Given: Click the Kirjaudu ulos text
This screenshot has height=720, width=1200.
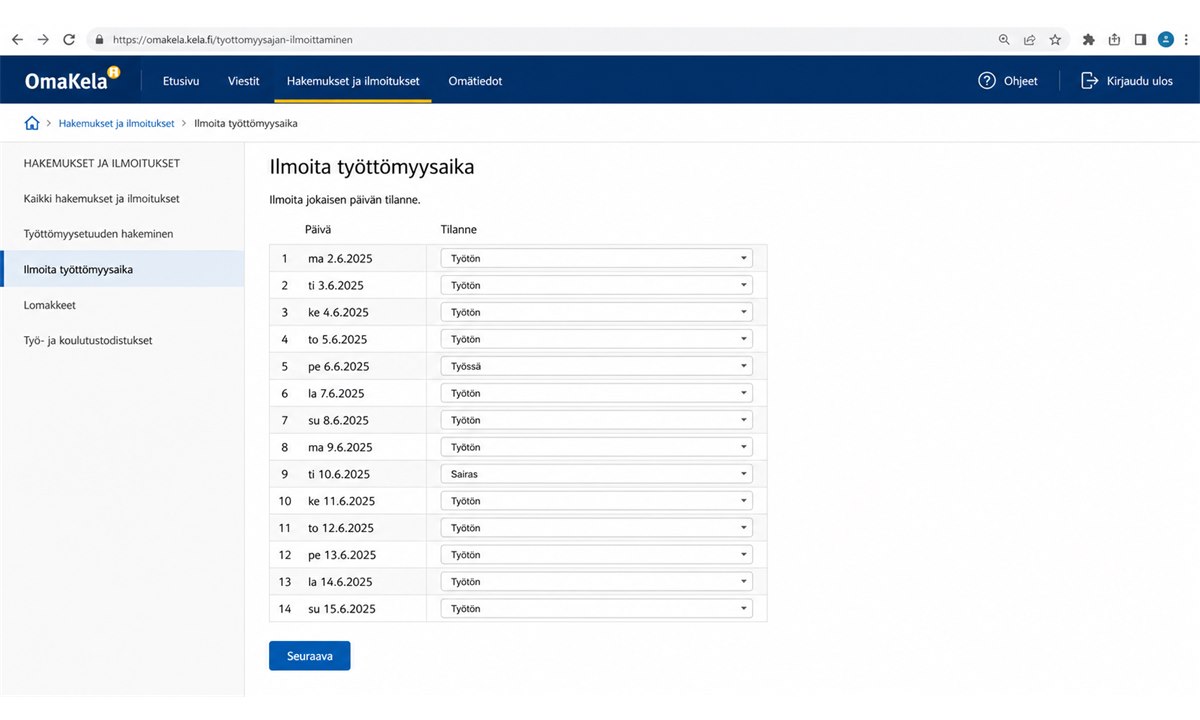Looking at the screenshot, I should click(1140, 81).
